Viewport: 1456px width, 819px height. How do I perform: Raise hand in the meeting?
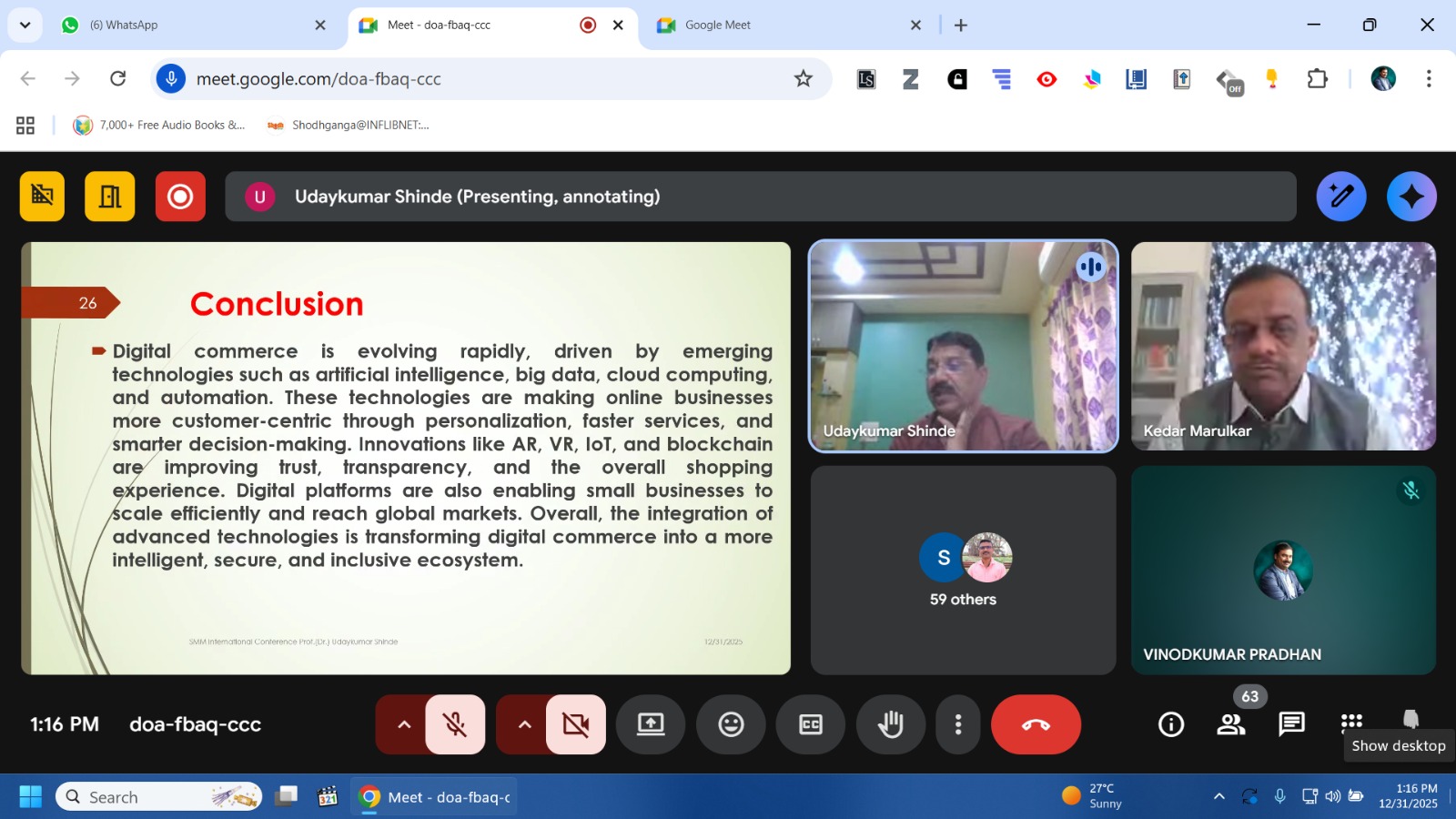tap(890, 724)
